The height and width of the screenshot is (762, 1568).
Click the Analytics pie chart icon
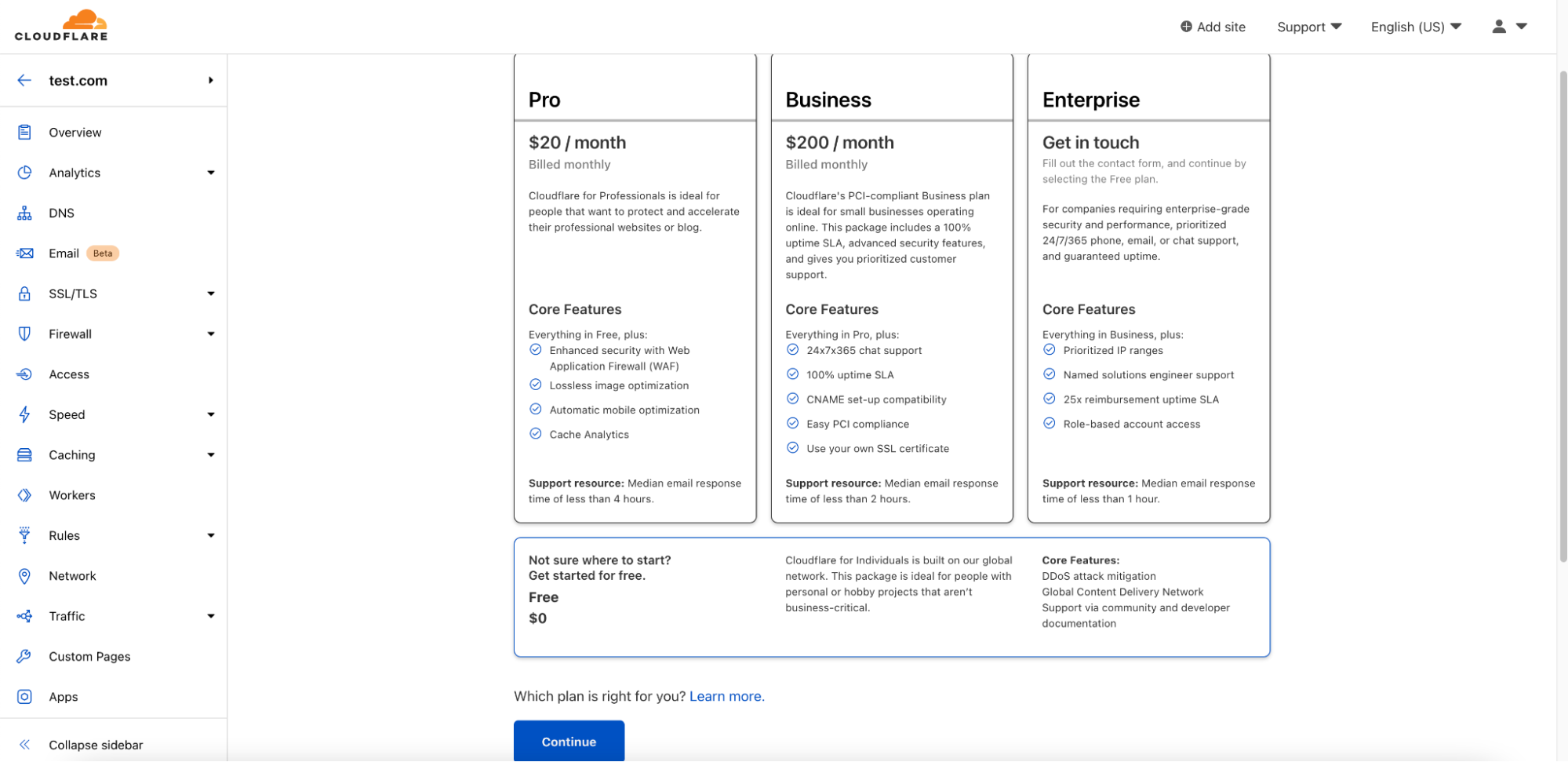(24, 173)
